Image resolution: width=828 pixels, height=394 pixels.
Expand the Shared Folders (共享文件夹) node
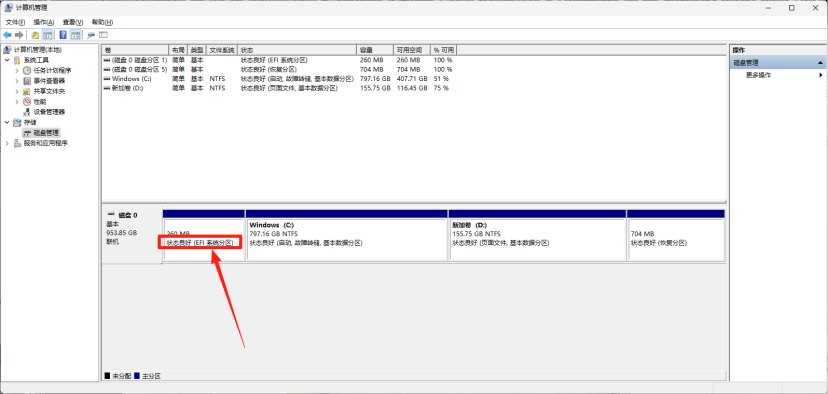click(17, 91)
